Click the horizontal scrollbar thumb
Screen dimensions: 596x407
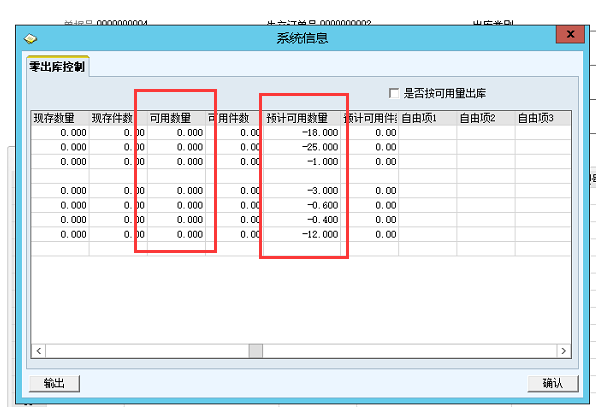255,351
